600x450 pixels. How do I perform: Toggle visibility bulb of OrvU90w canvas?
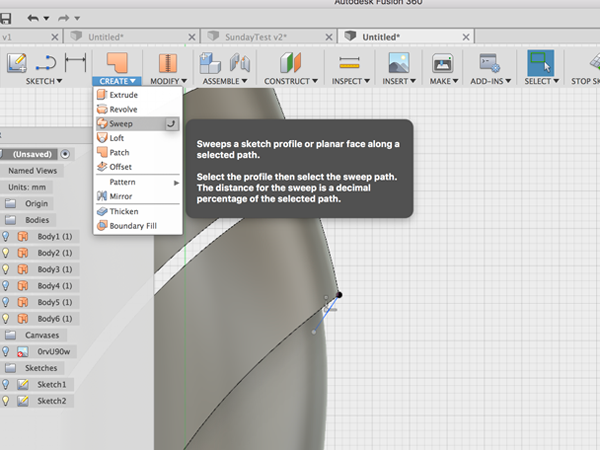pos(6,352)
